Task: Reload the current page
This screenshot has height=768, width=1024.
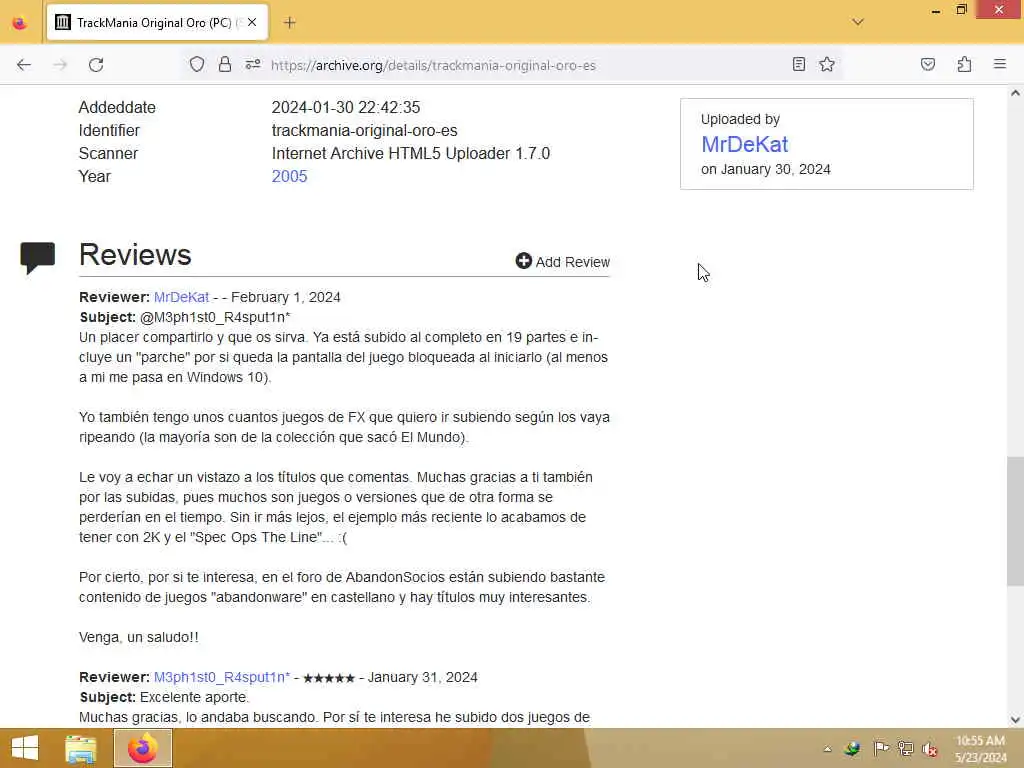Action: 96,65
